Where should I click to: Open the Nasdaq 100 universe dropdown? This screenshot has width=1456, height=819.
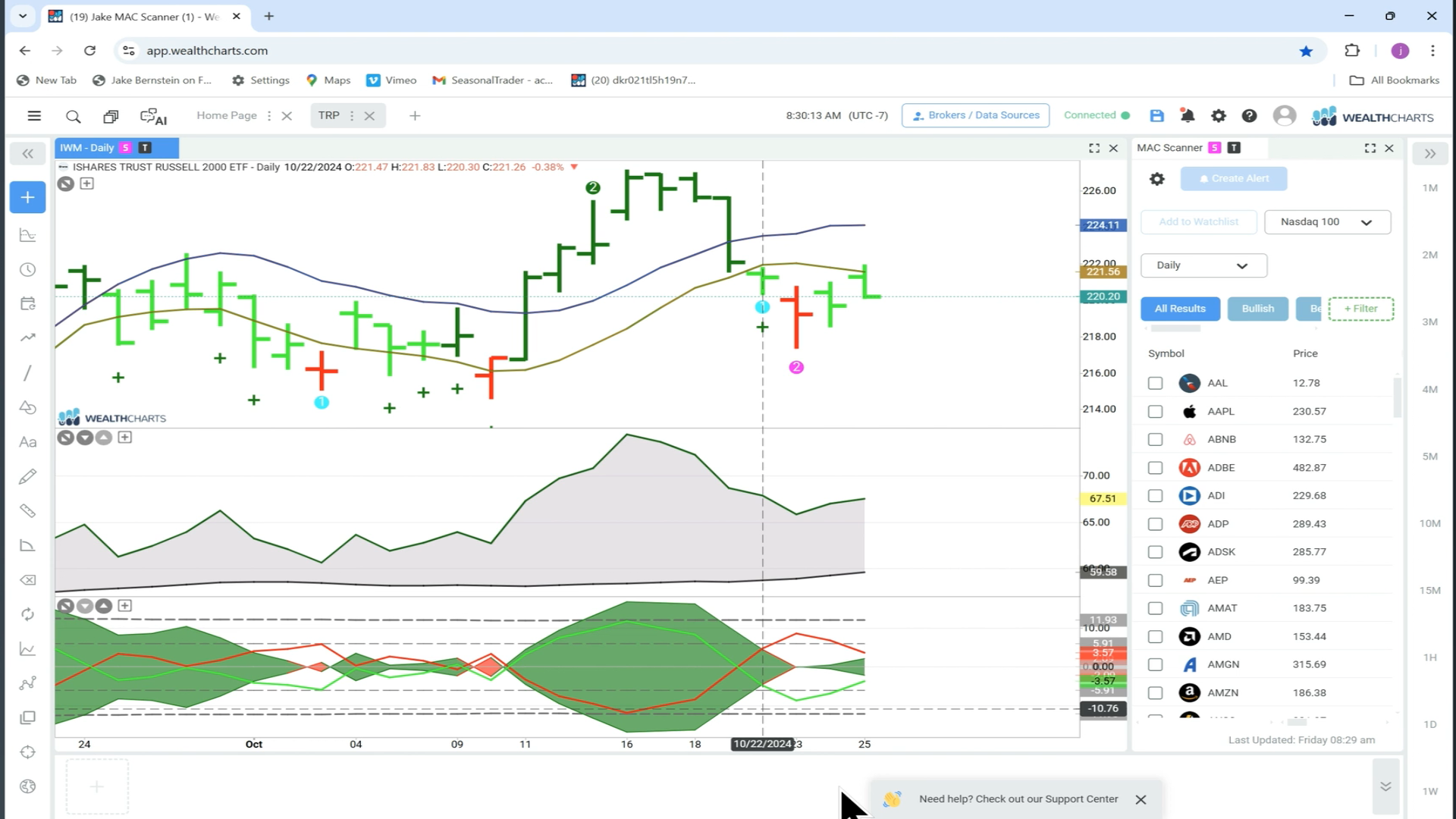(x=1327, y=222)
